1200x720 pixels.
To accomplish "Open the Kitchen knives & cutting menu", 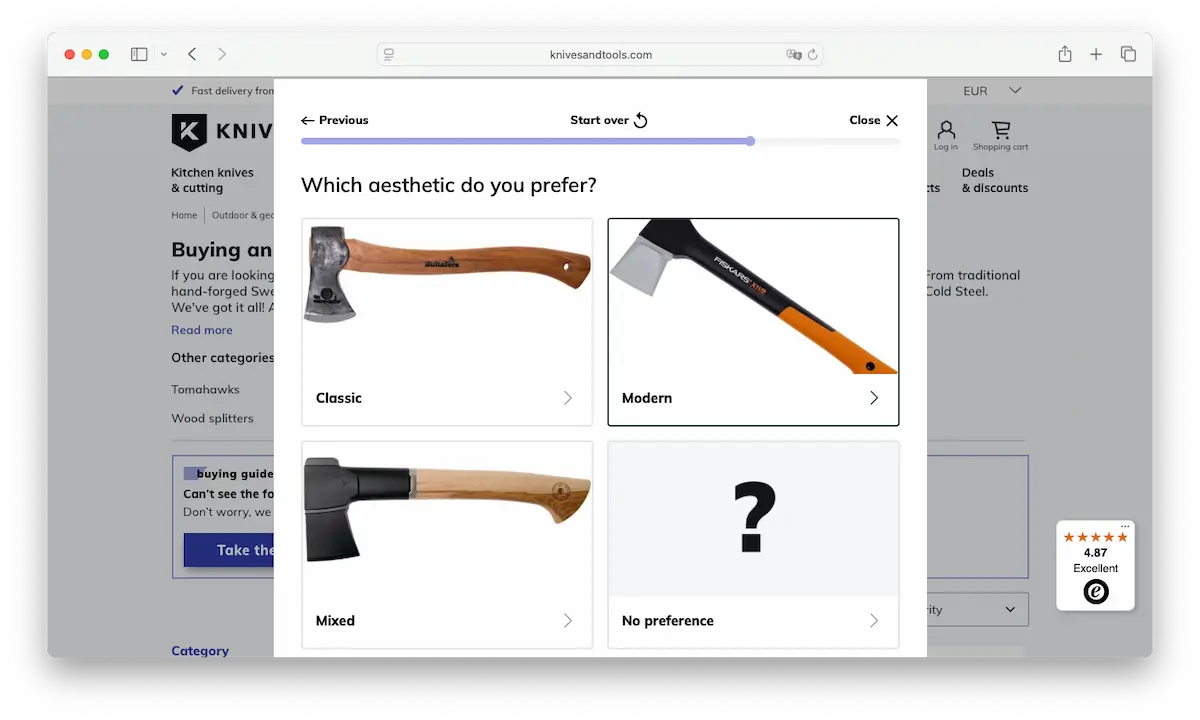I will (212, 180).
